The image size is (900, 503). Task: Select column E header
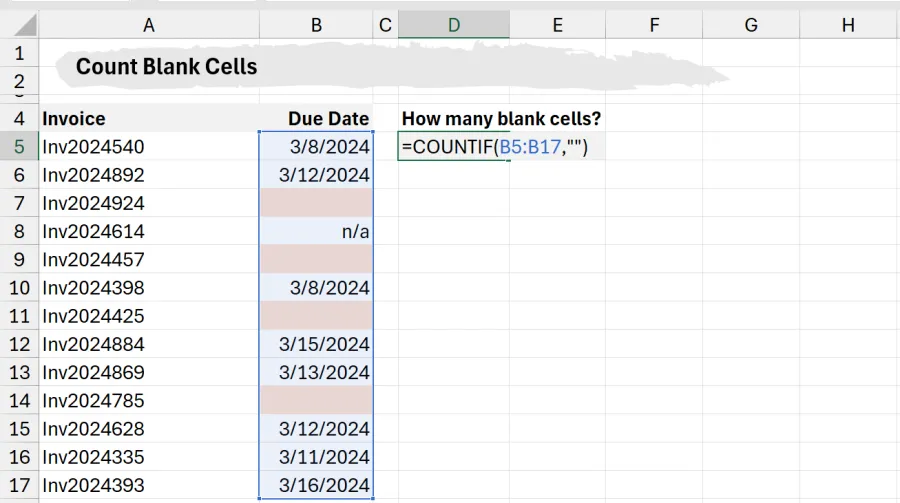click(557, 25)
